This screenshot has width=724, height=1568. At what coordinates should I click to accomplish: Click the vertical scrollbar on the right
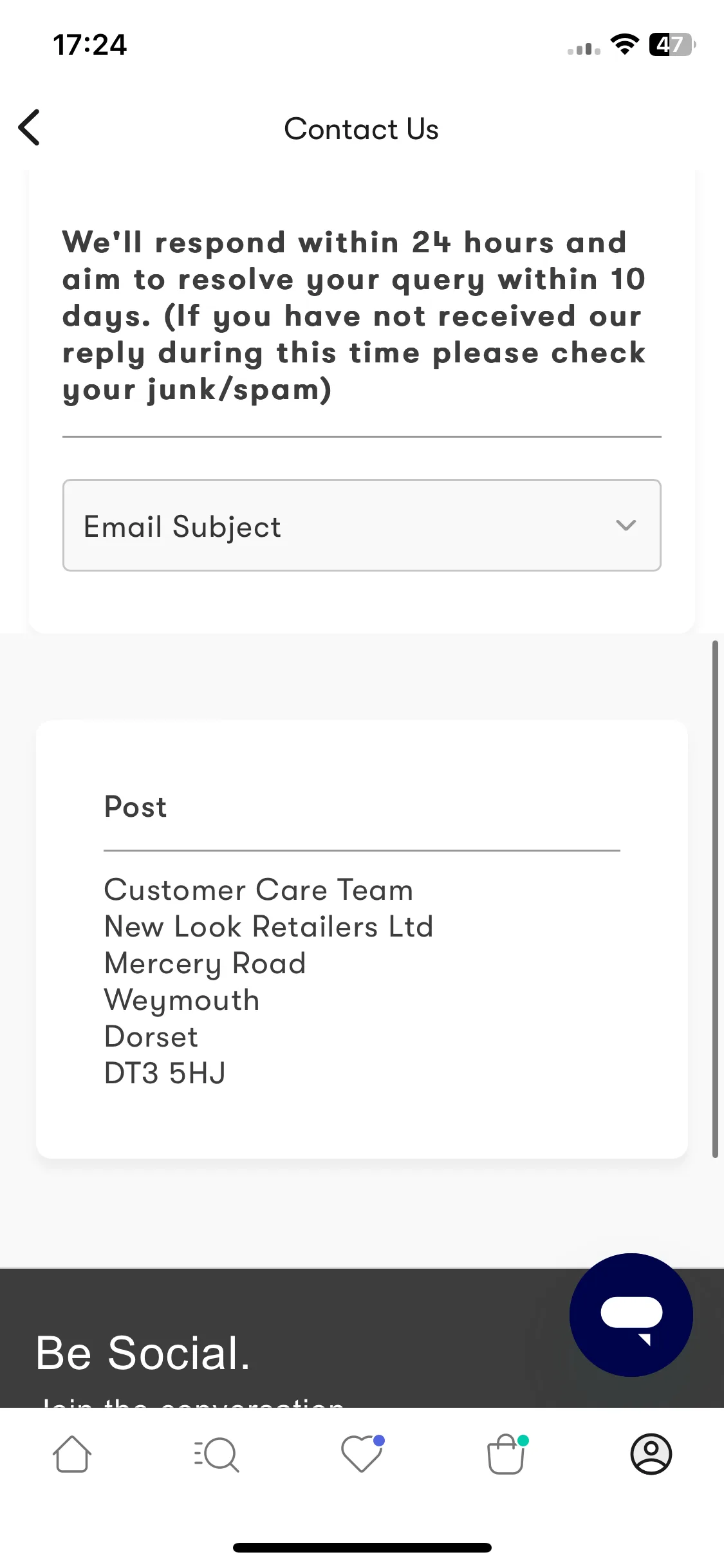715,899
